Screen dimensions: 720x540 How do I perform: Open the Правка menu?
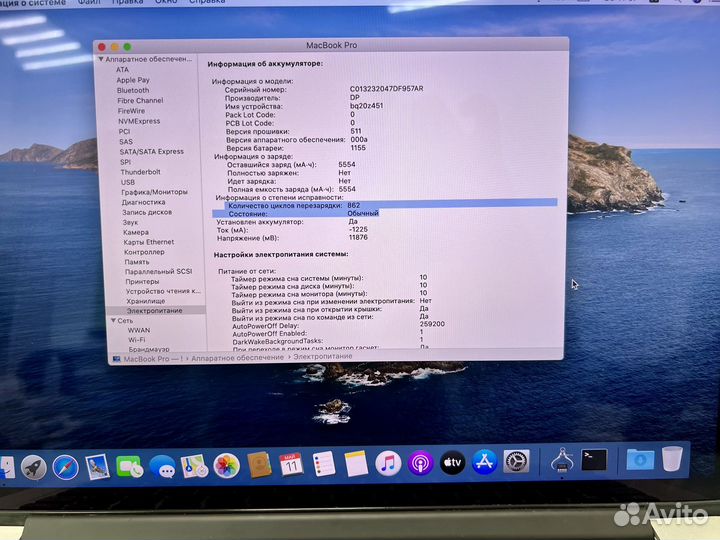tap(127, 2)
